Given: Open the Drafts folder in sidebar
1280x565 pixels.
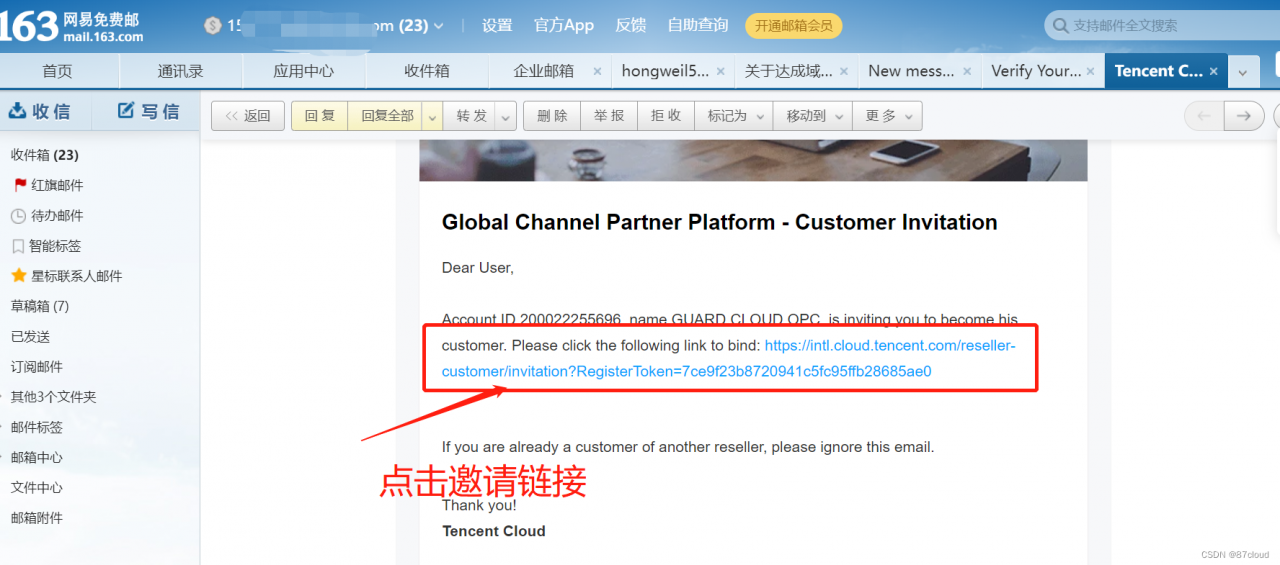Looking at the screenshot, I should [39, 306].
